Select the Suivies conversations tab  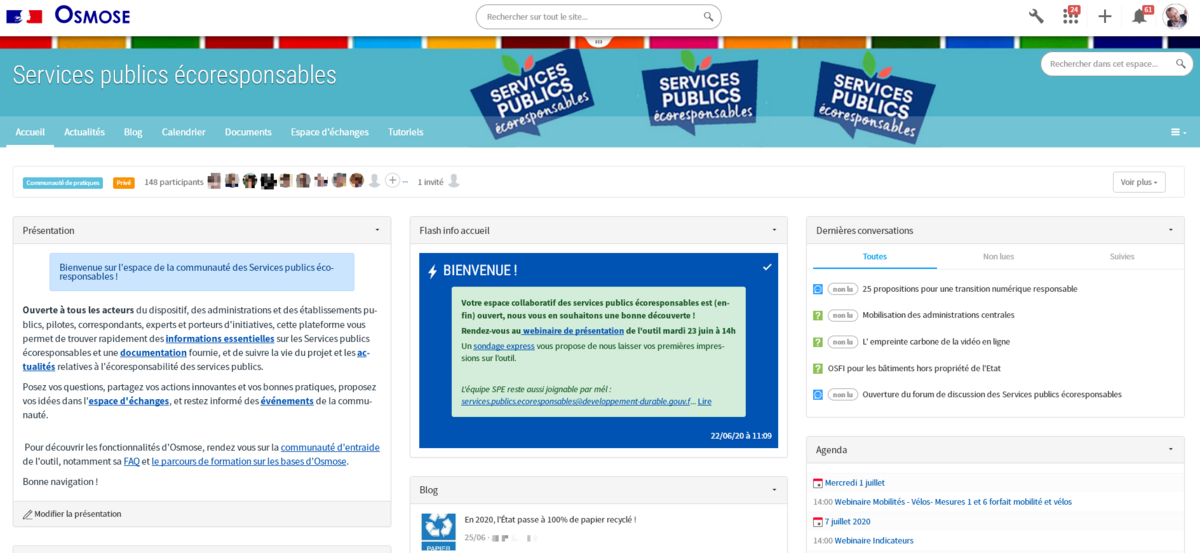1122,257
